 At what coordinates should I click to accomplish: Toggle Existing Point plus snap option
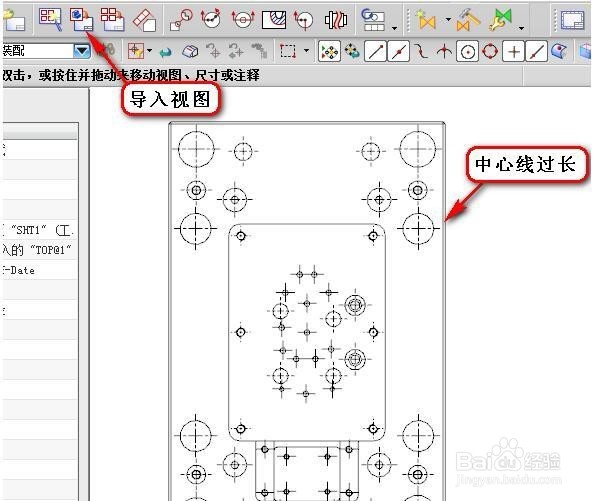click(x=514, y=51)
